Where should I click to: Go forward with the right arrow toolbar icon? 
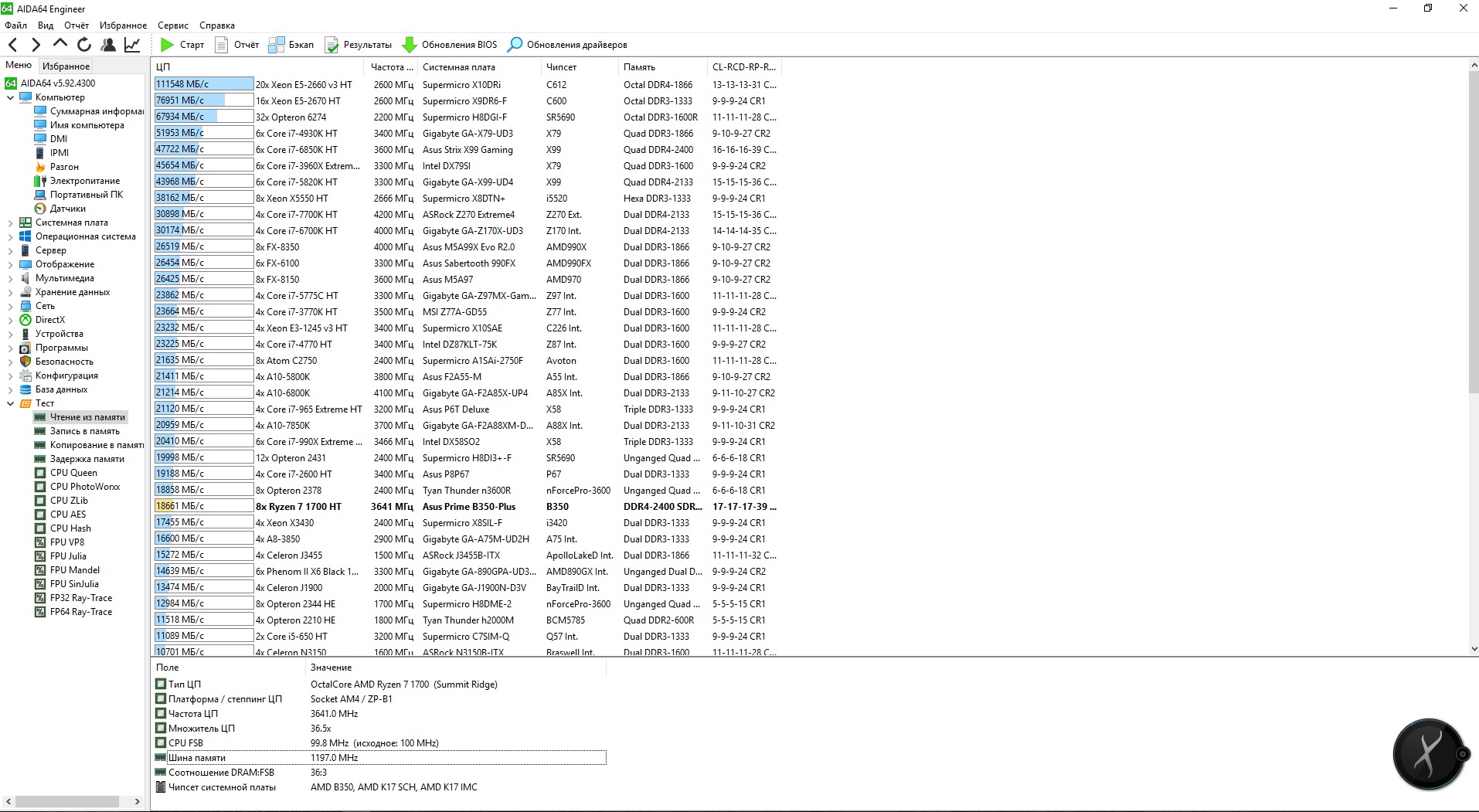click(x=36, y=45)
